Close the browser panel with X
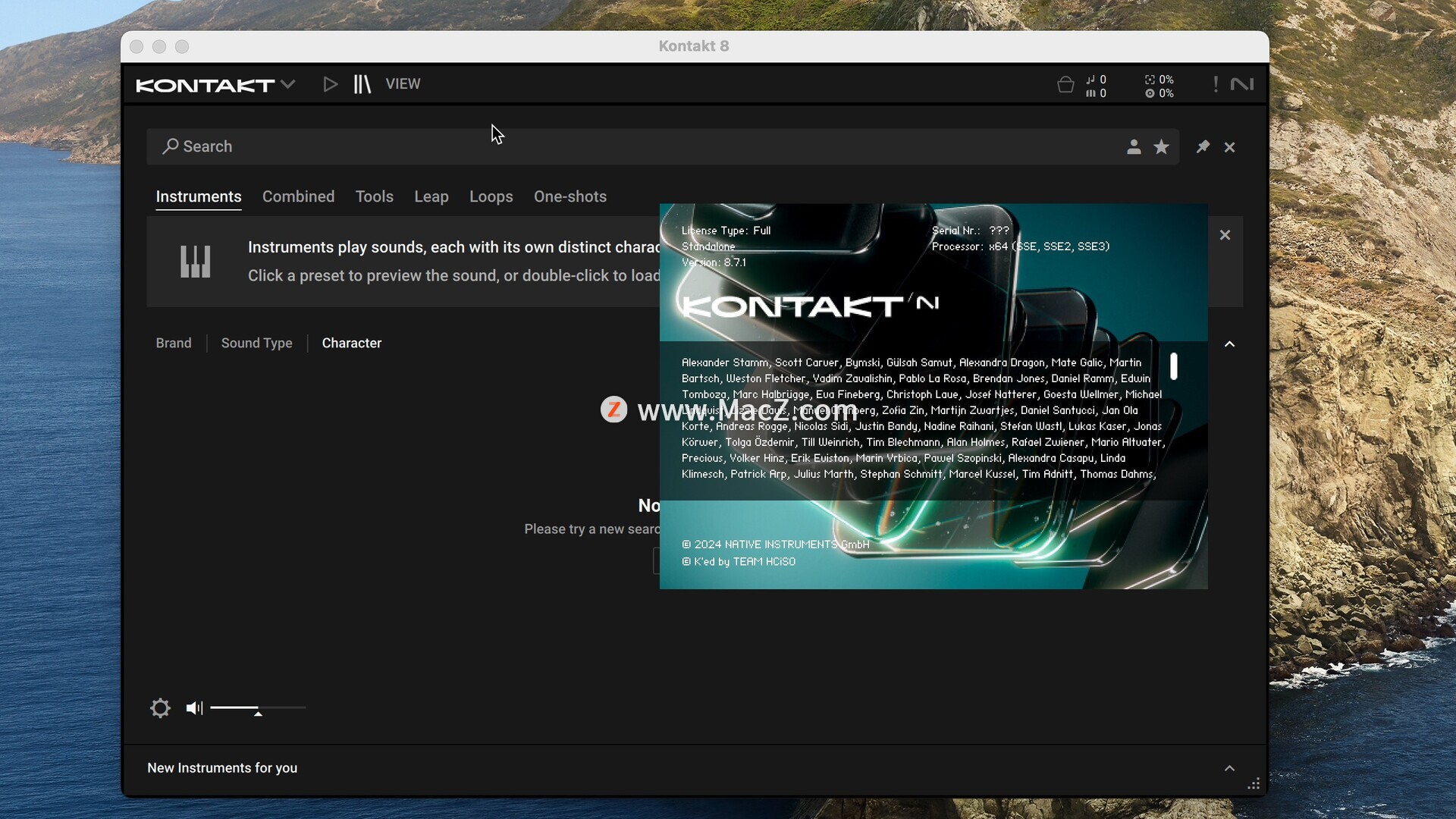The width and height of the screenshot is (1456, 819). coord(1229,147)
